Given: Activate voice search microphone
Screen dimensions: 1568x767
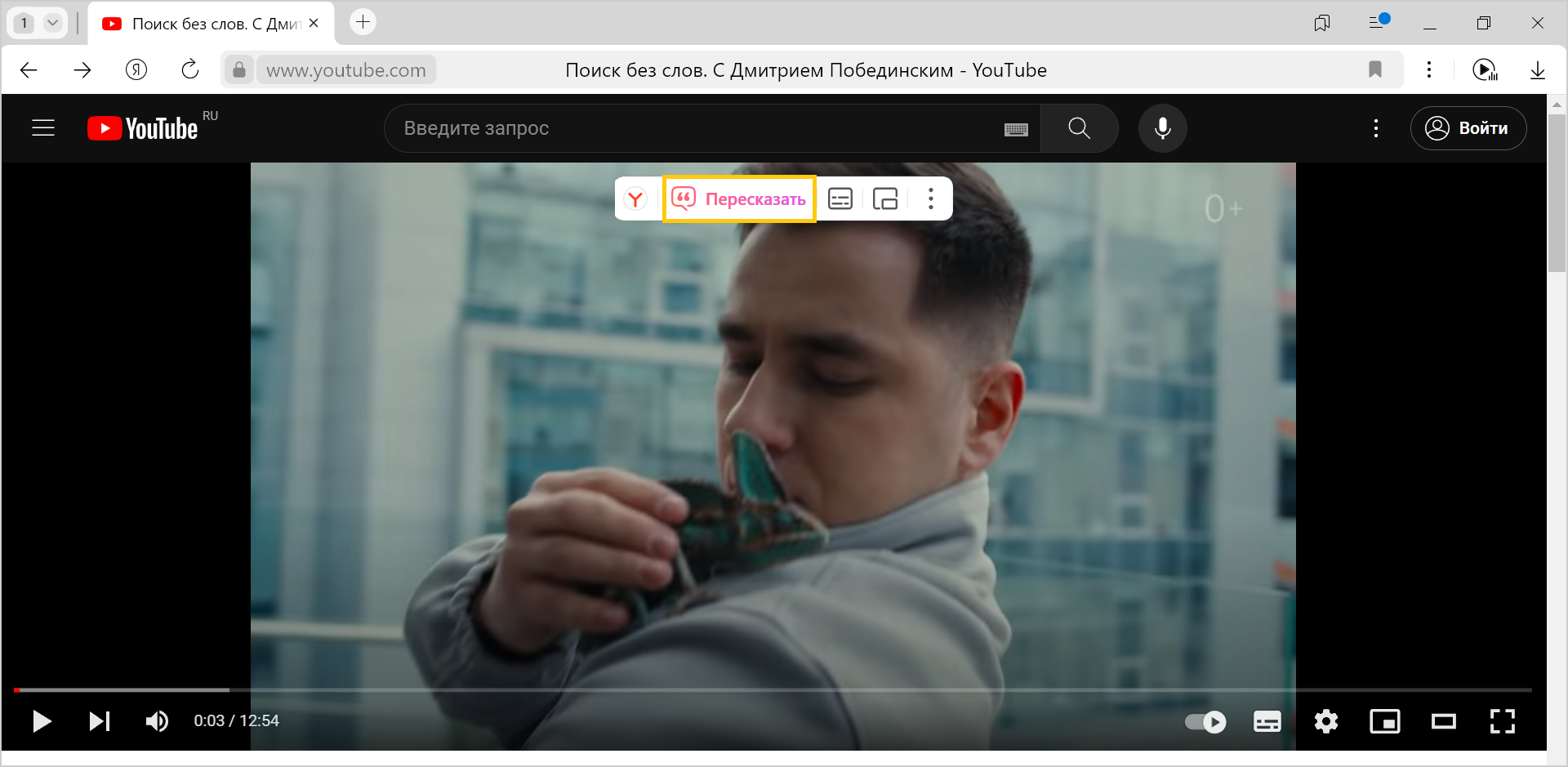Looking at the screenshot, I should pos(1162,127).
